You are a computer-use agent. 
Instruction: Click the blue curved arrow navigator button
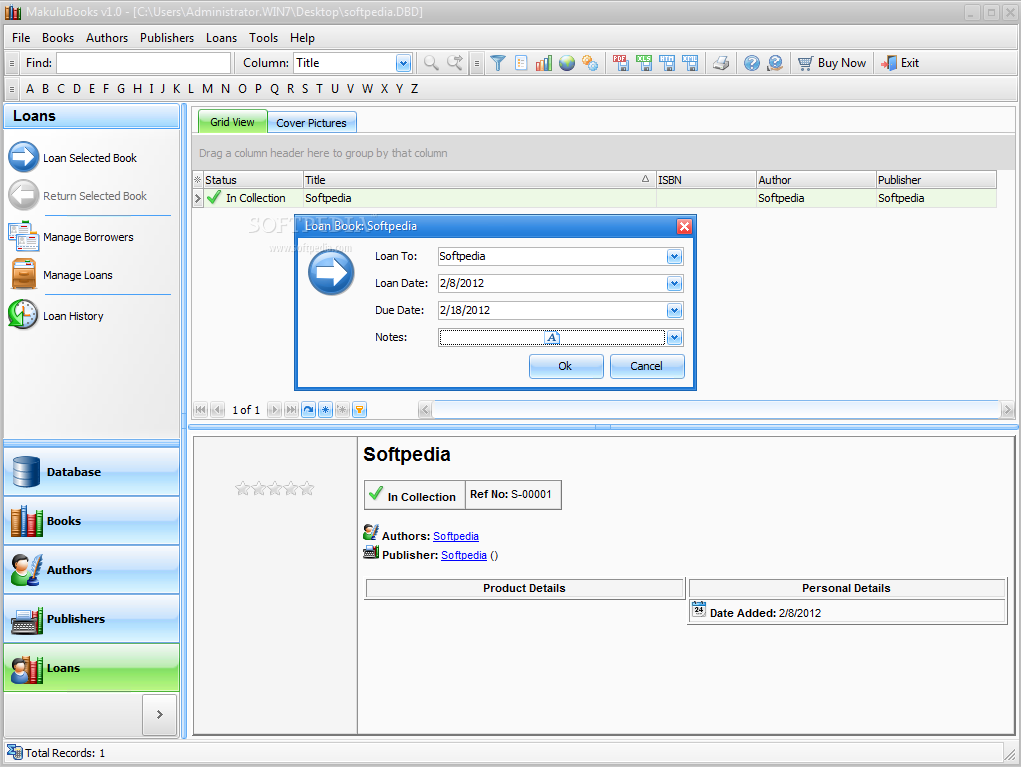pos(309,410)
